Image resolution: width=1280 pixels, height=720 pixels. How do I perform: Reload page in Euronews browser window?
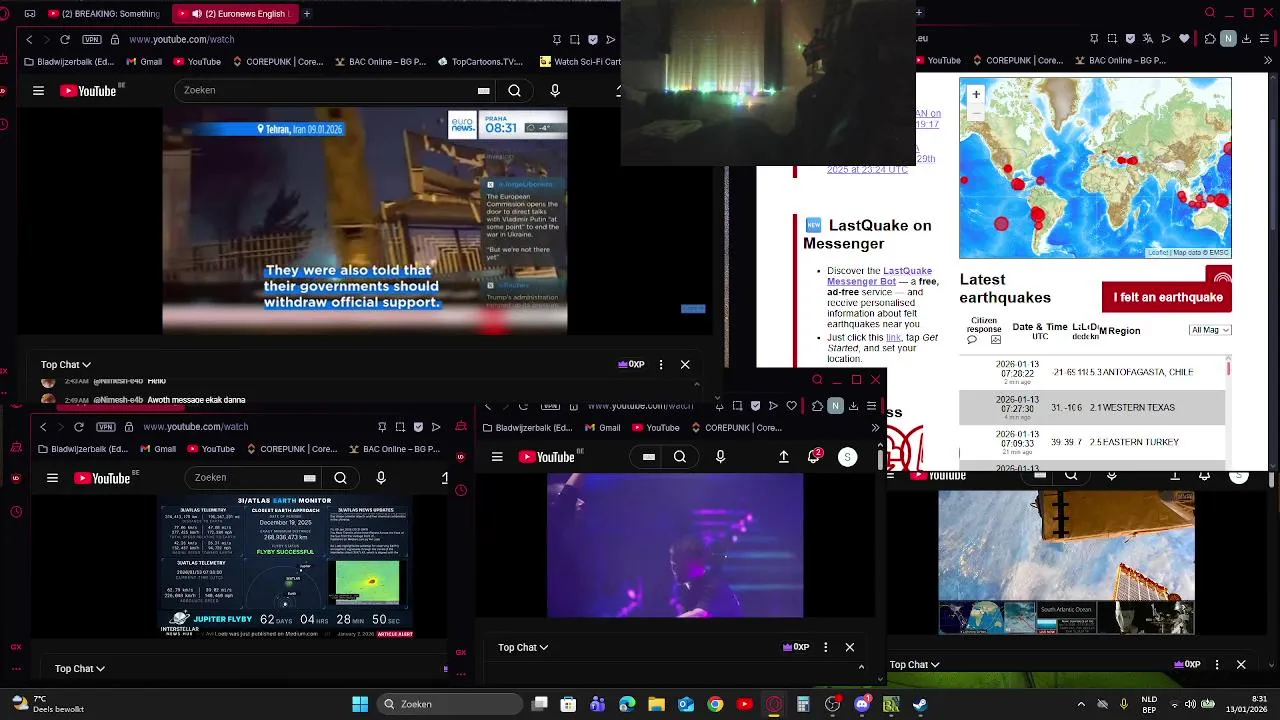click(x=65, y=39)
